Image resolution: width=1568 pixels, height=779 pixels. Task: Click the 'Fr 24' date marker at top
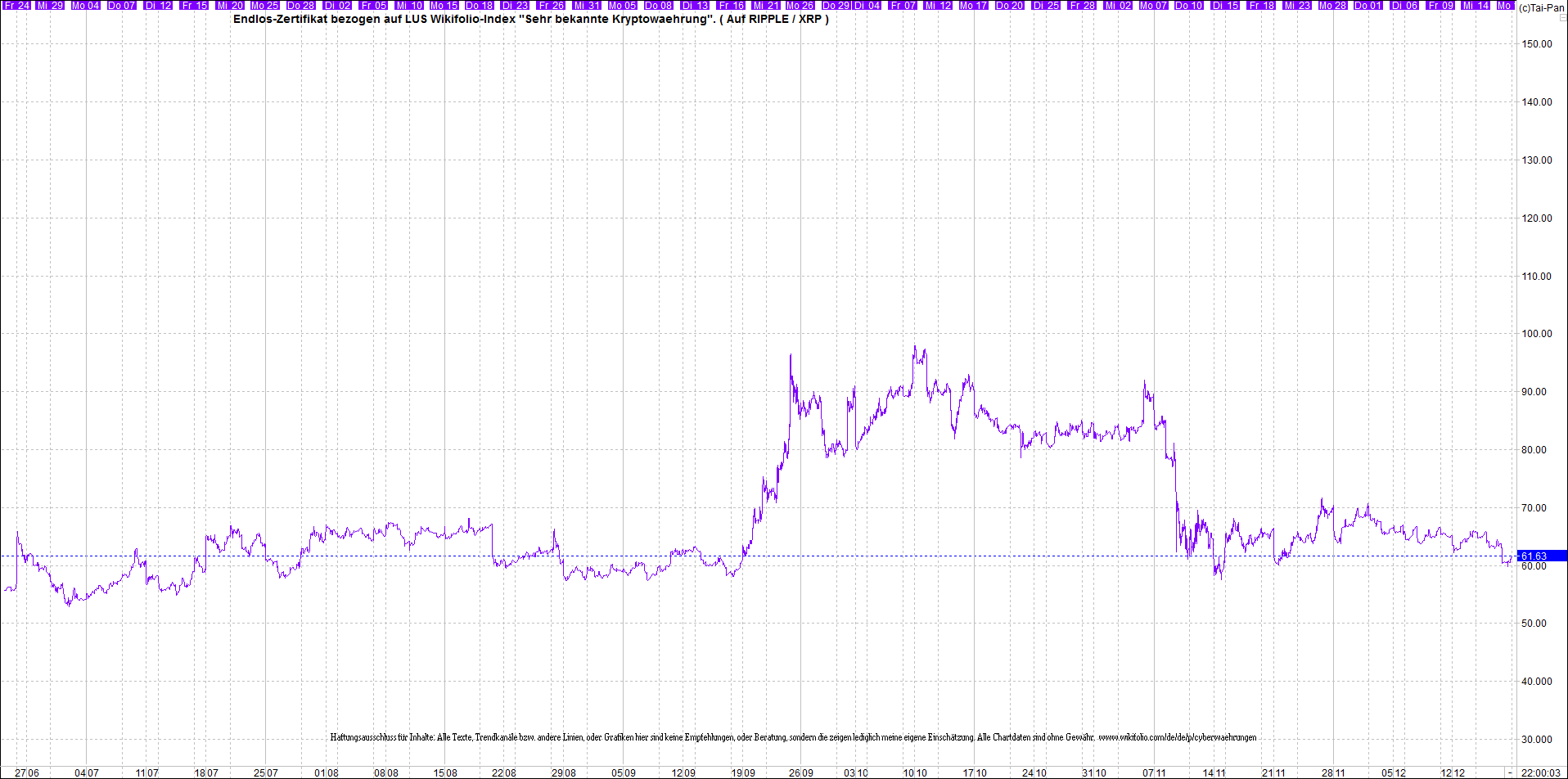[x=16, y=5]
